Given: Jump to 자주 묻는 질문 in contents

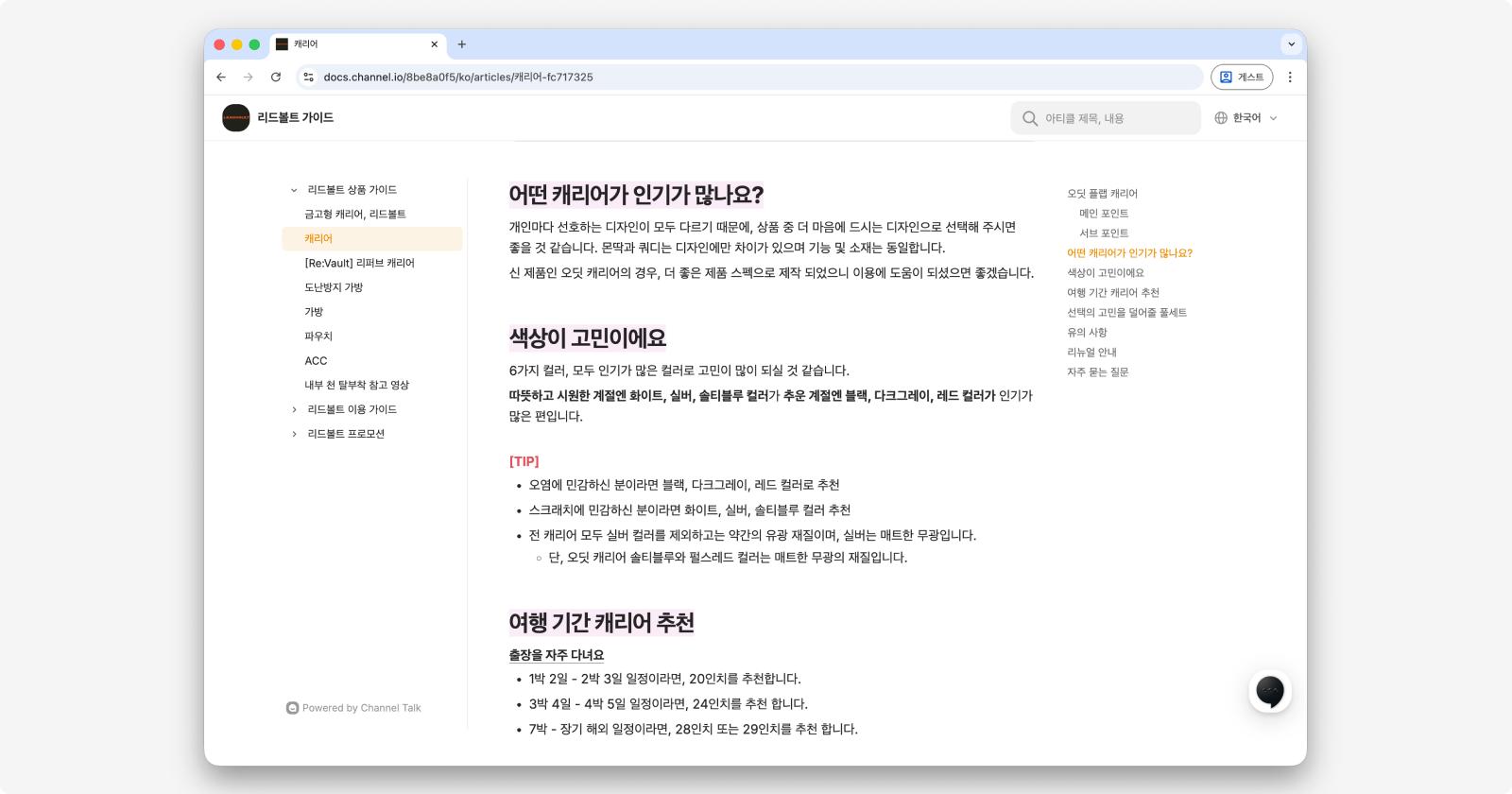Looking at the screenshot, I should [1098, 372].
